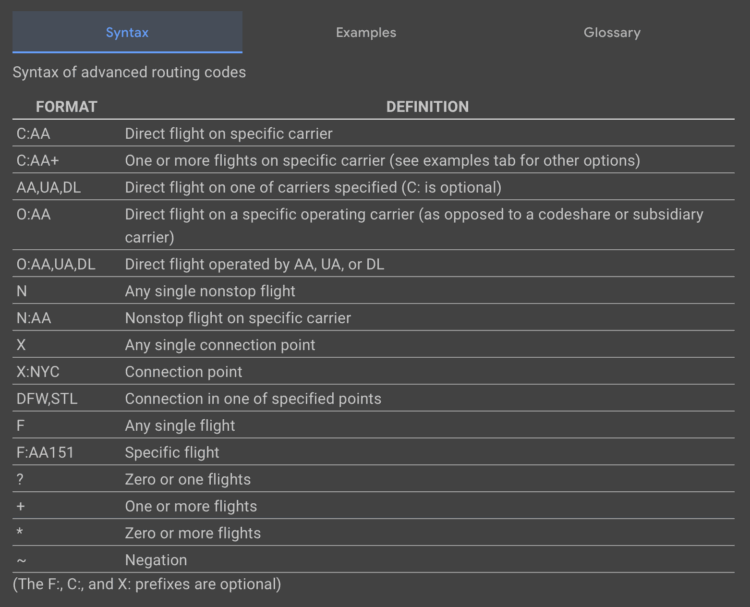
Task: Click the Negation definition text
Action: [155, 560]
